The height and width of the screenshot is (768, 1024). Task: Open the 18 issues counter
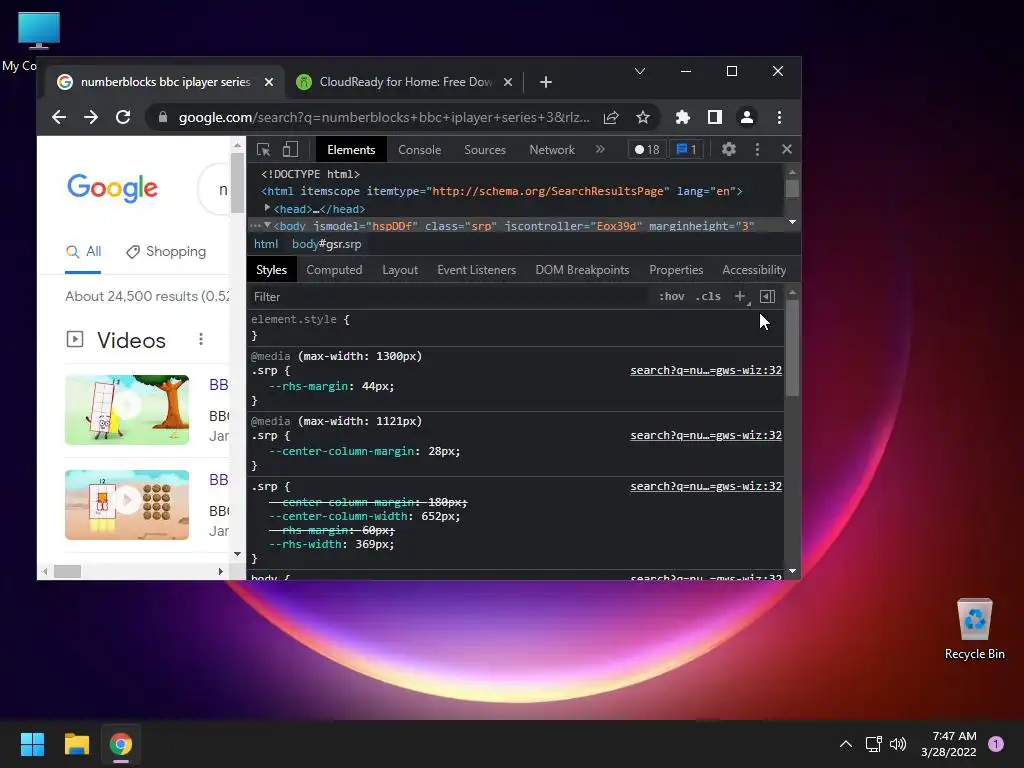click(x=647, y=150)
